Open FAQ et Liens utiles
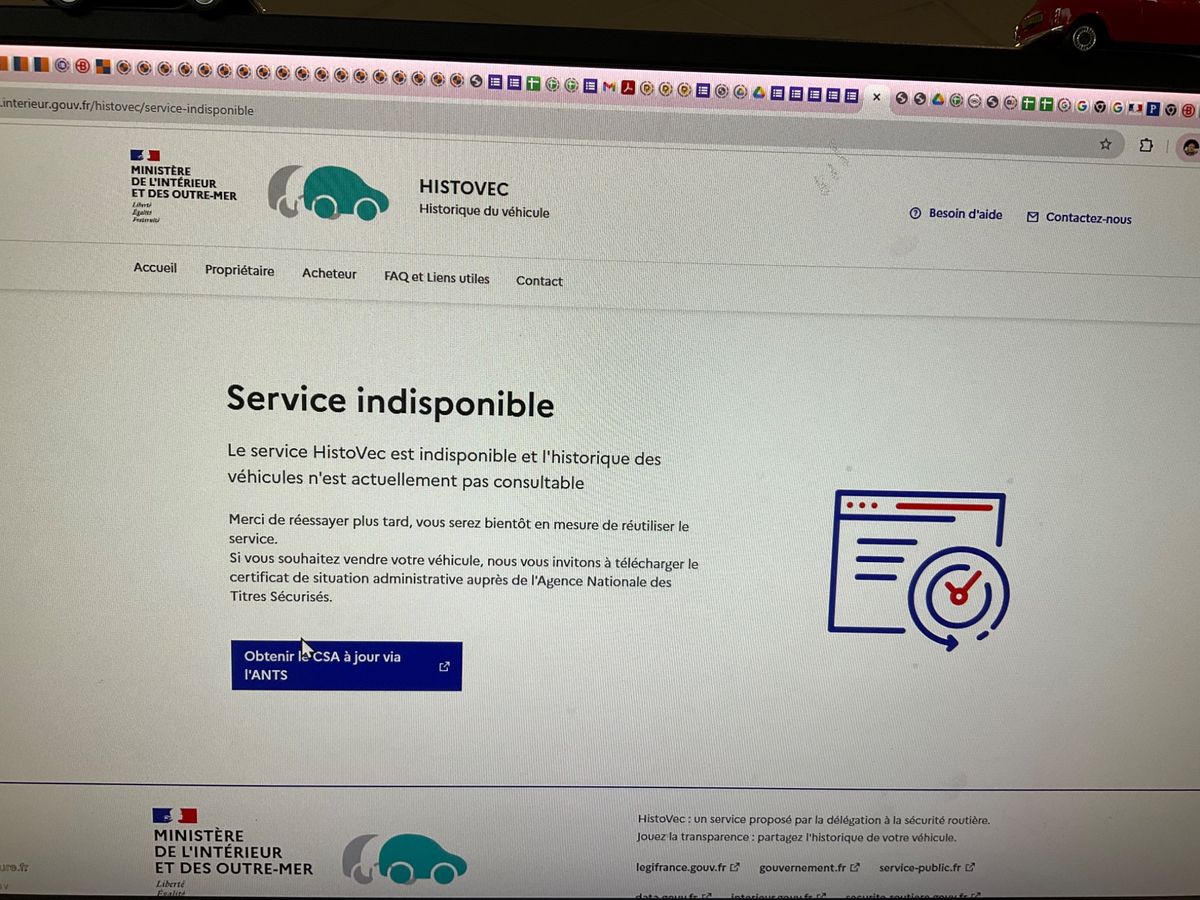1200x900 pixels. click(437, 278)
